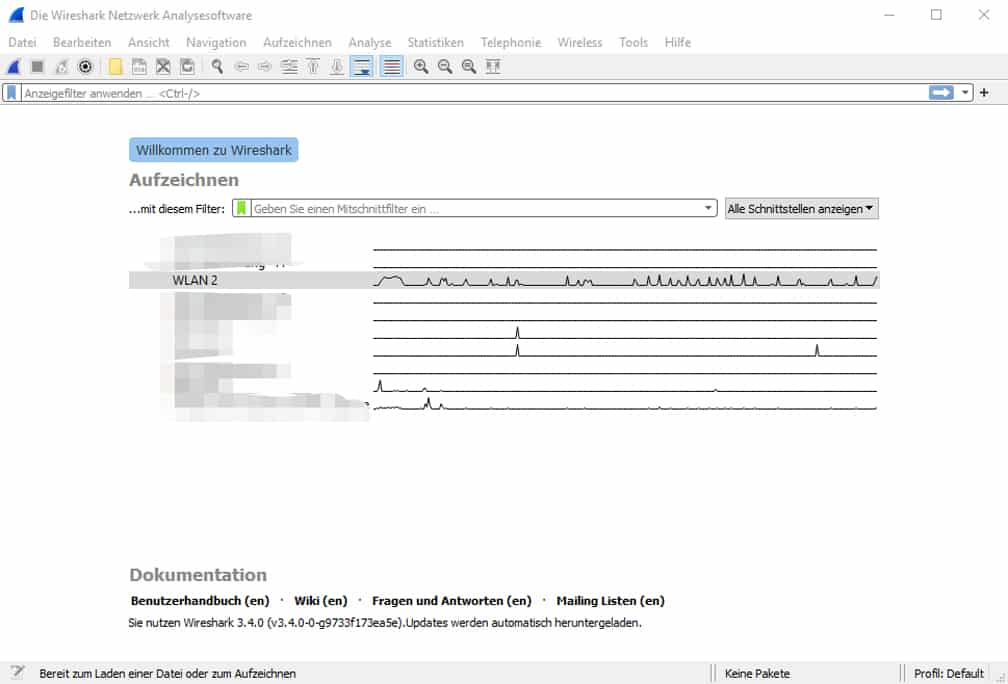This screenshot has height=684, width=1008.
Task: Click Profil: Default in the status bar
Action: (x=948, y=674)
